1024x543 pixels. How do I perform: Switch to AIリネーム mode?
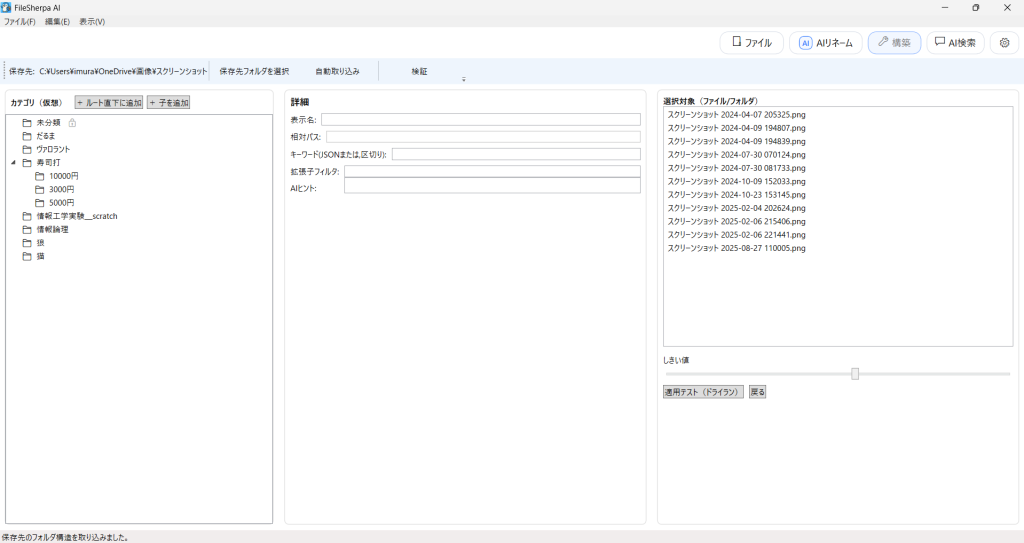point(825,43)
